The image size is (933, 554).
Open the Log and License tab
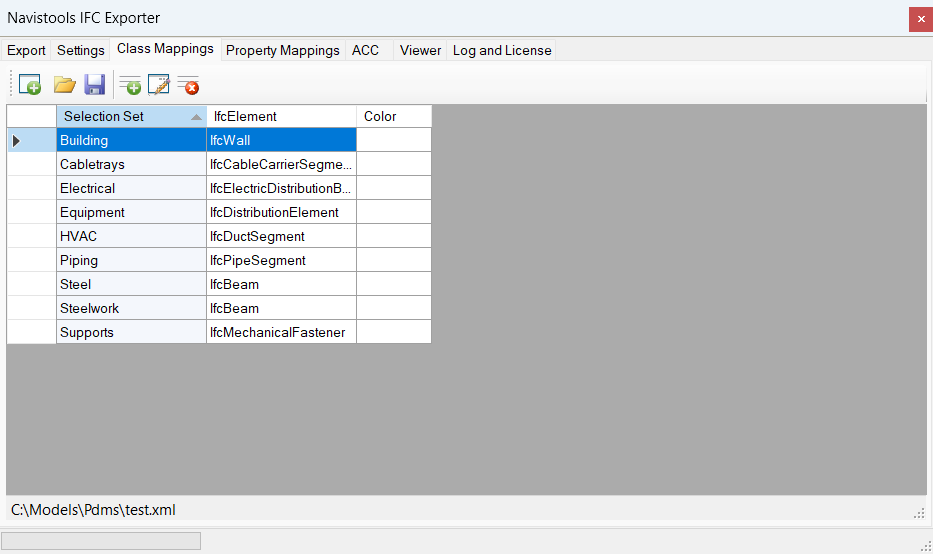502,50
